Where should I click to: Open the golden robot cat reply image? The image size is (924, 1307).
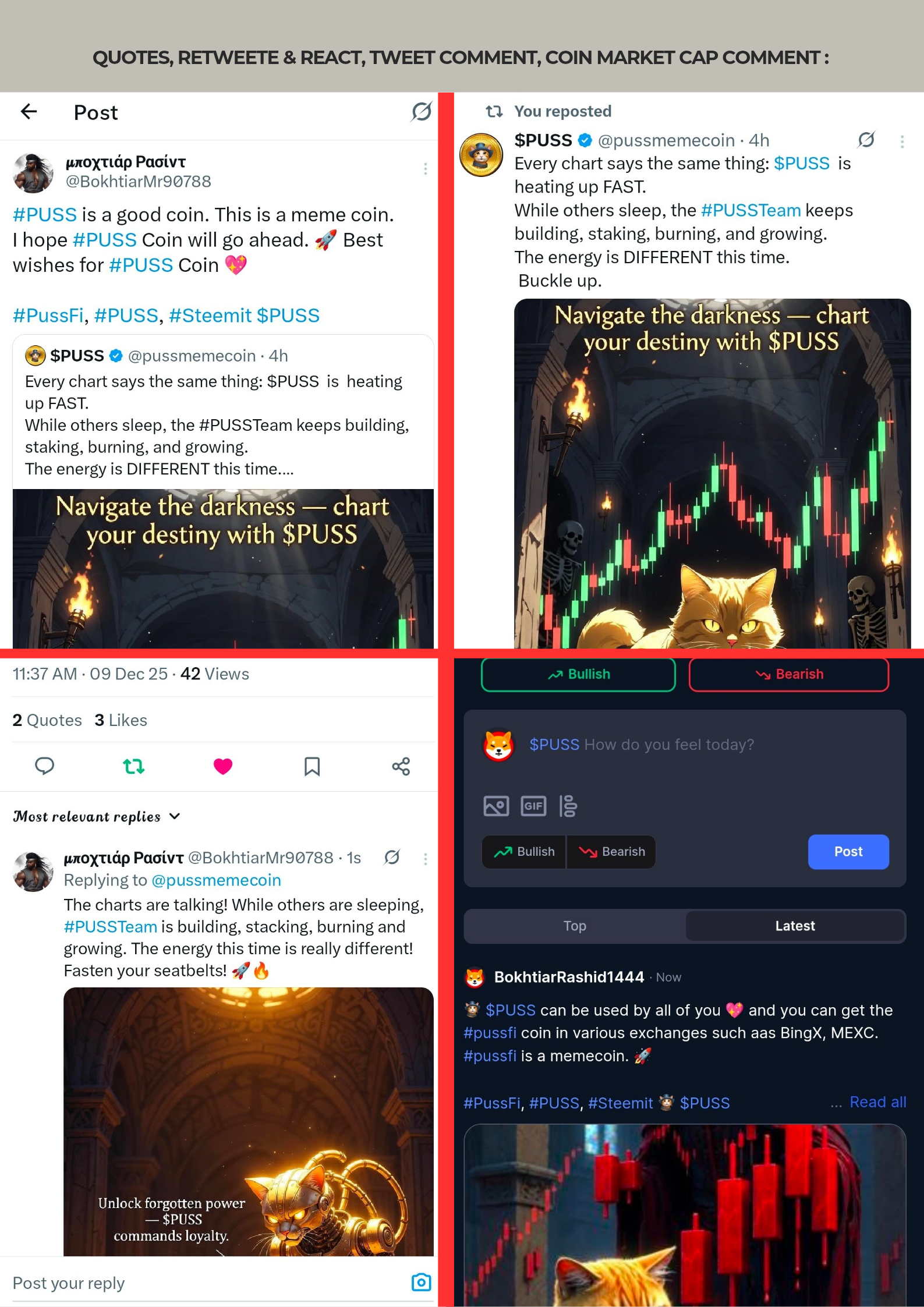pos(249,1121)
